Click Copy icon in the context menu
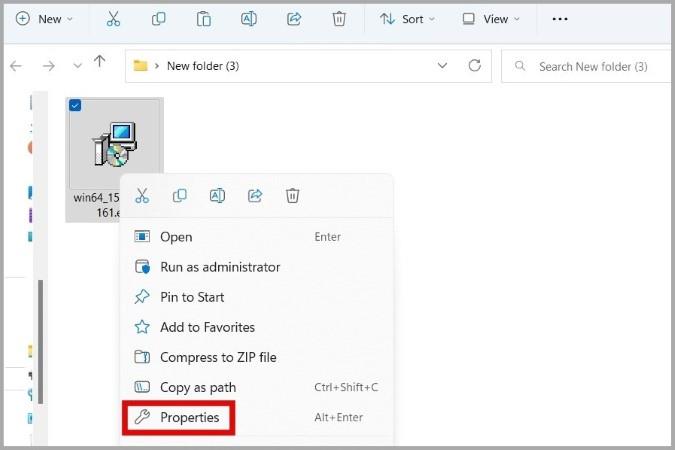This screenshot has width=675, height=450. click(x=180, y=196)
